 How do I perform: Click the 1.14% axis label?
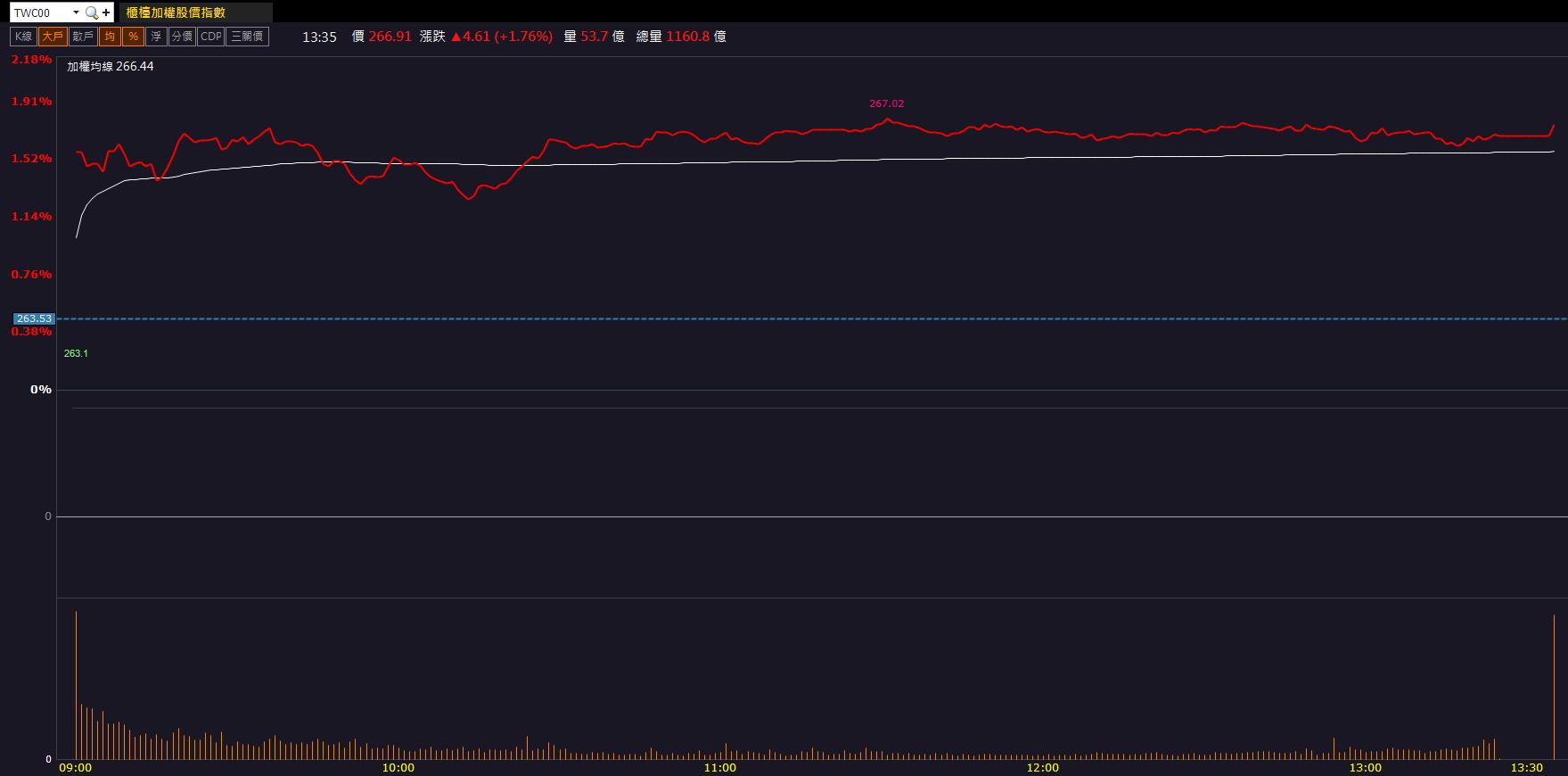(31, 217)
